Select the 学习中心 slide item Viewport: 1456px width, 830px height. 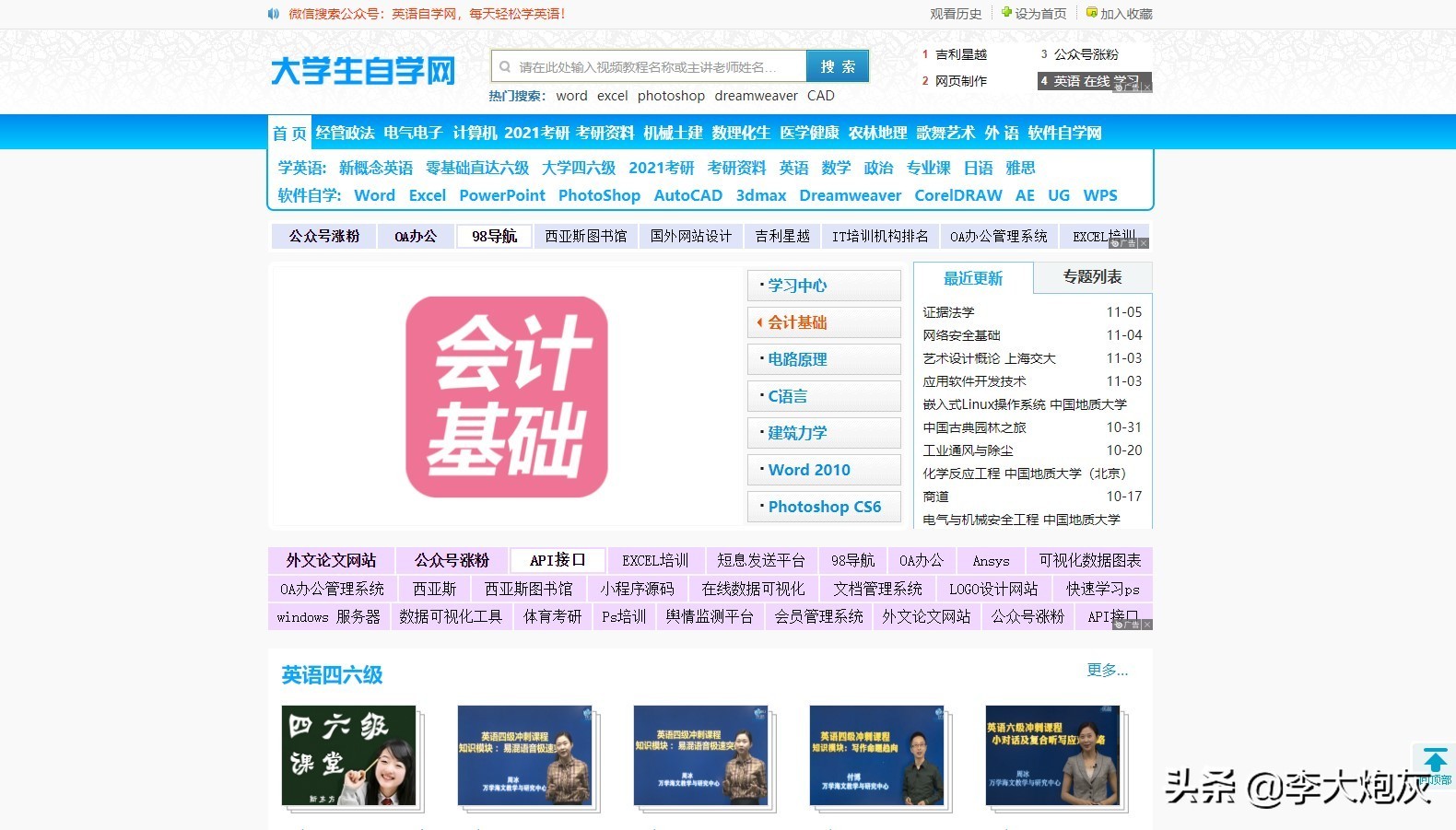pyautogui.click(x=824, y=286)
